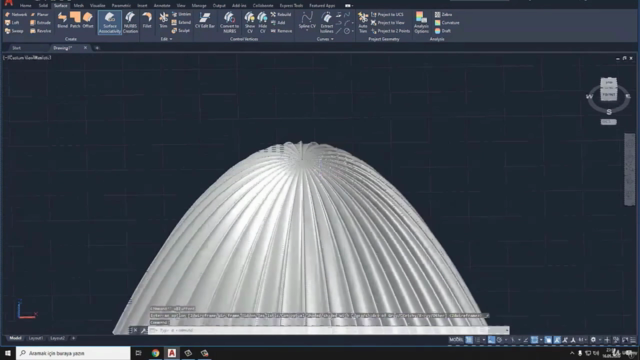Click the Sculpt tool
640x360 pixels.
point(181,31)
